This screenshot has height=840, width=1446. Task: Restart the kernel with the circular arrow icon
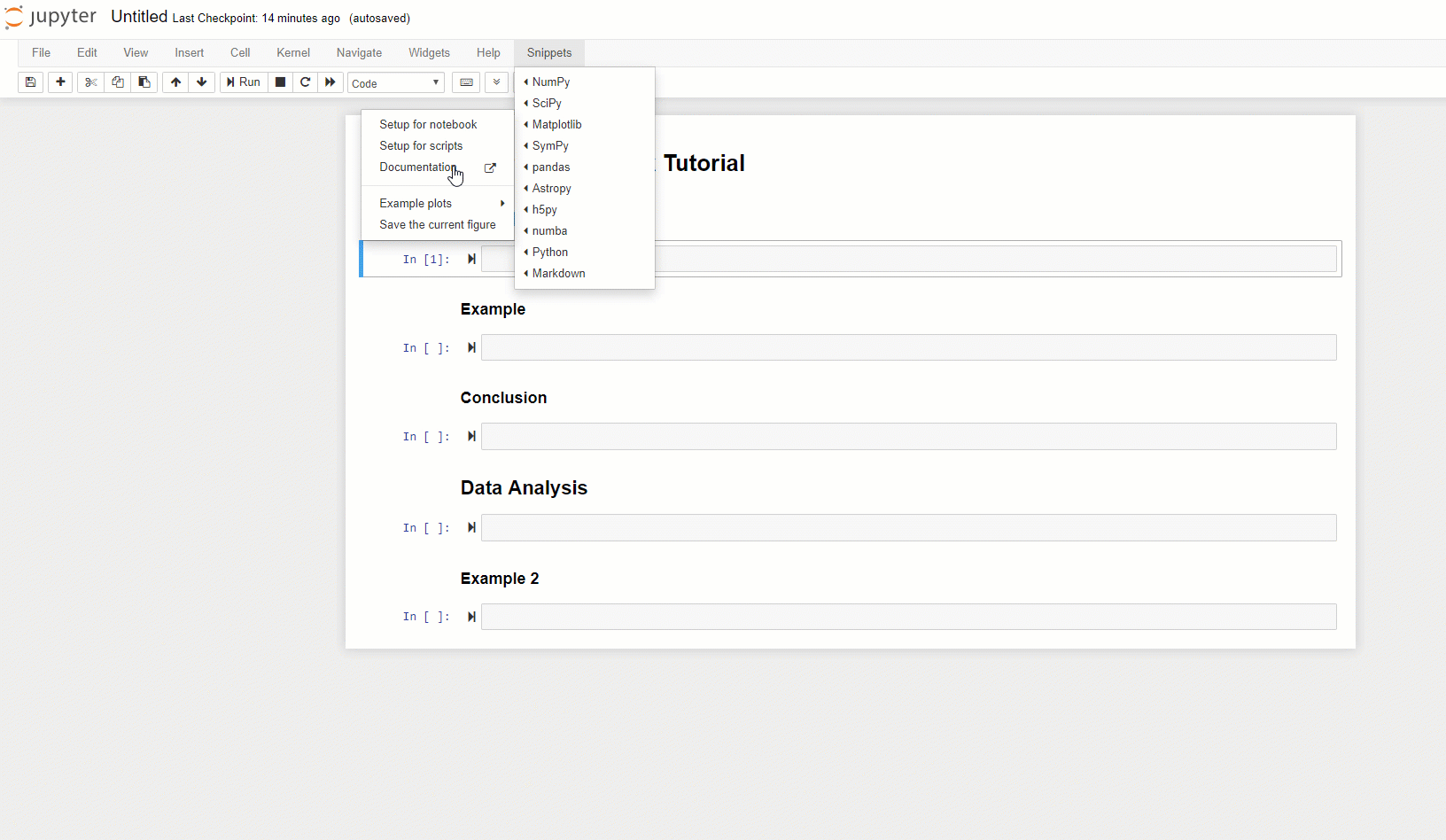pyautogui.click(x=305, y=82)
